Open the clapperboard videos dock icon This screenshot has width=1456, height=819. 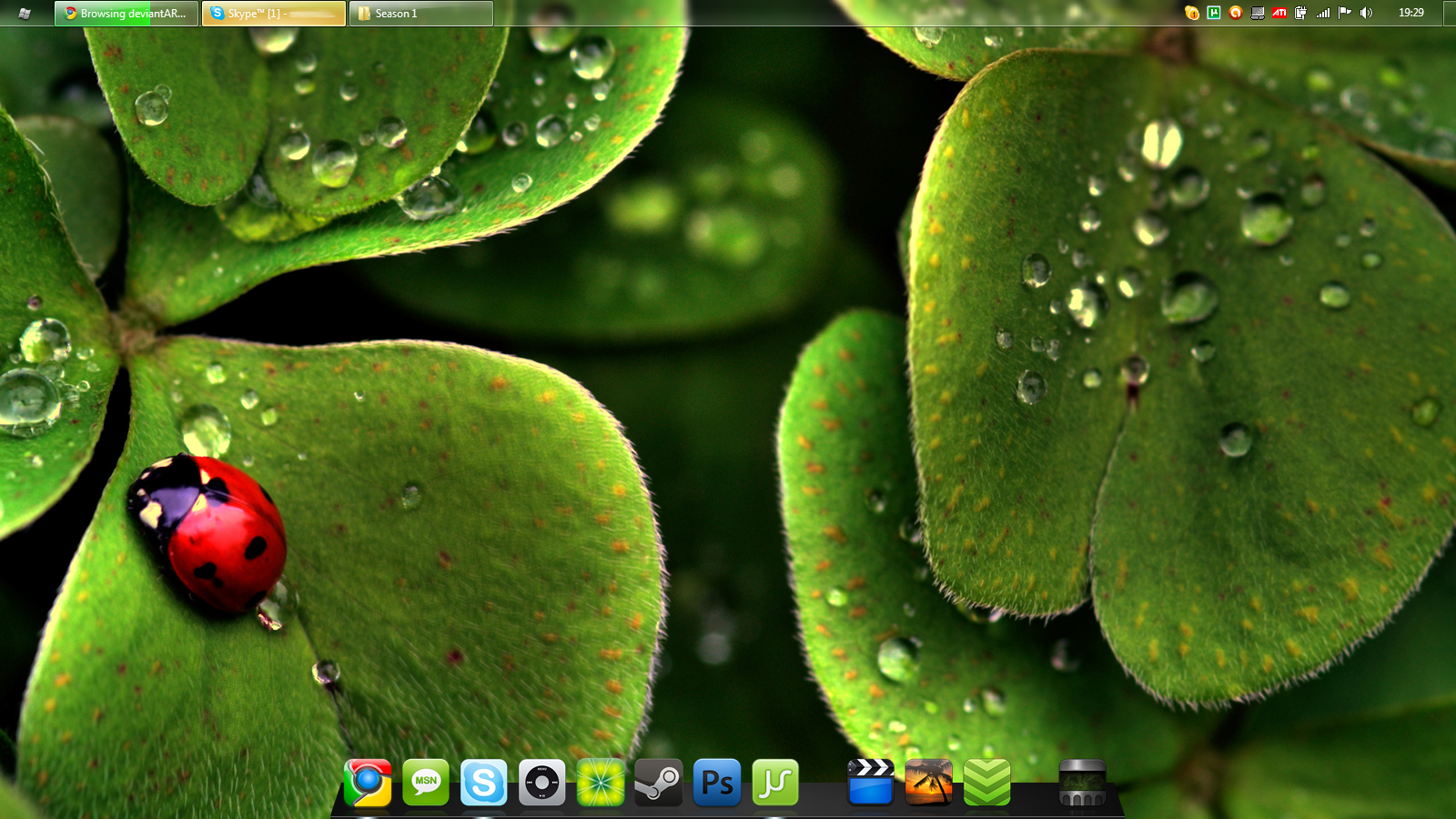click(x=871, y=783)
